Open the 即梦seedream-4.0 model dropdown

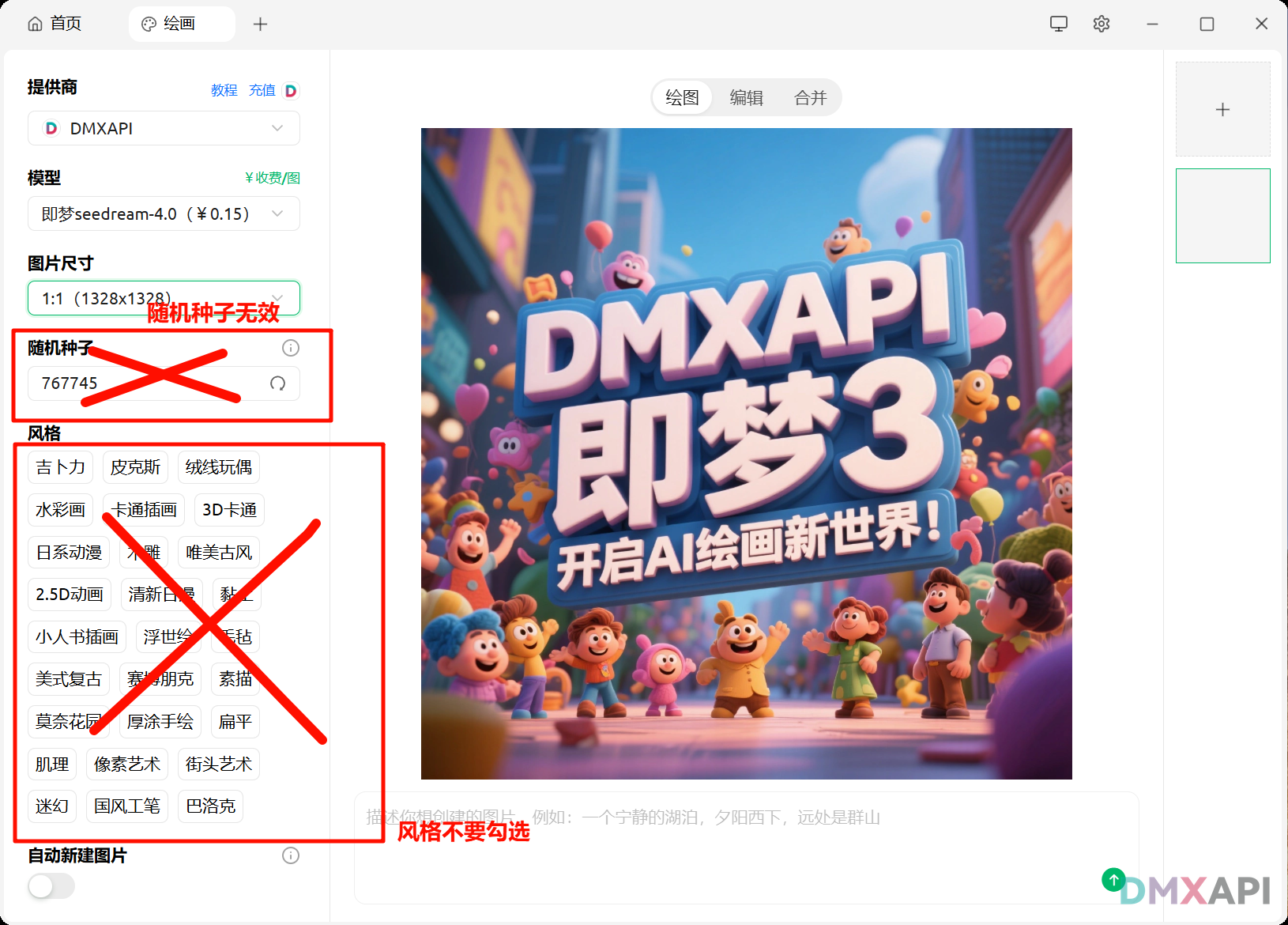tap(164, 213)
